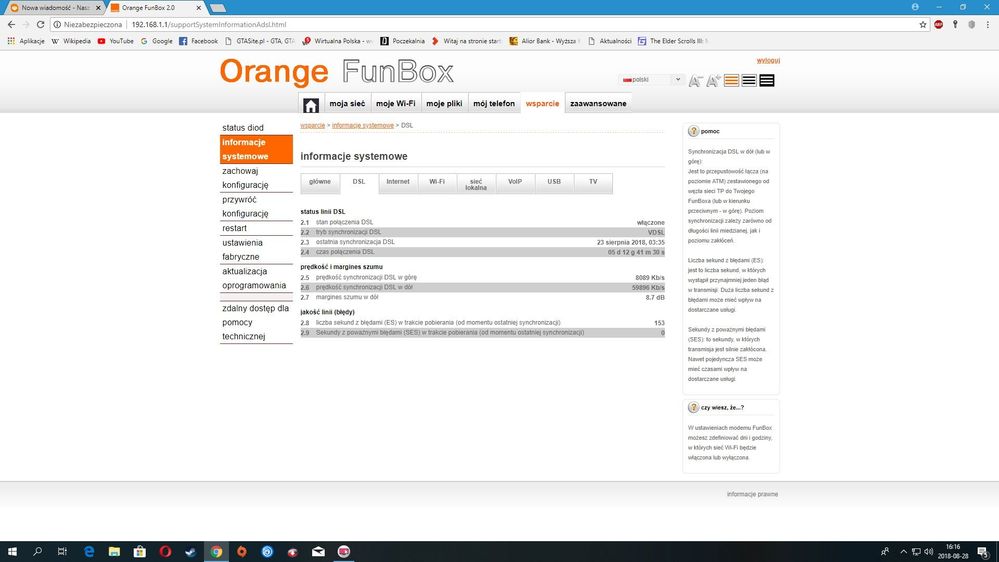Open restart in the left sidebar
This screenshot has height=562, width=999.
(x=235, y=228)
